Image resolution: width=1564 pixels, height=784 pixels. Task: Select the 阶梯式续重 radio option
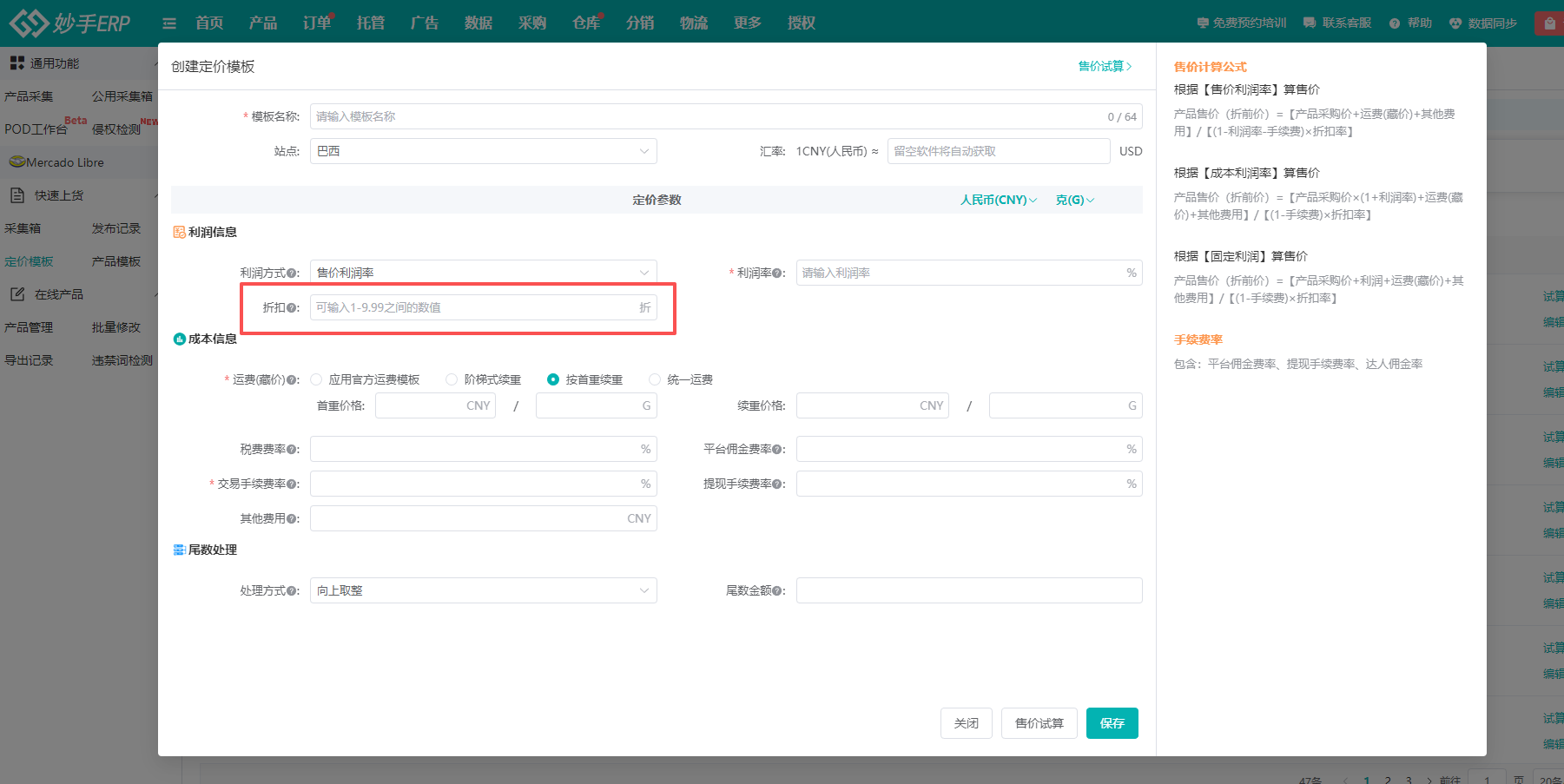click(x=452, y=379)
